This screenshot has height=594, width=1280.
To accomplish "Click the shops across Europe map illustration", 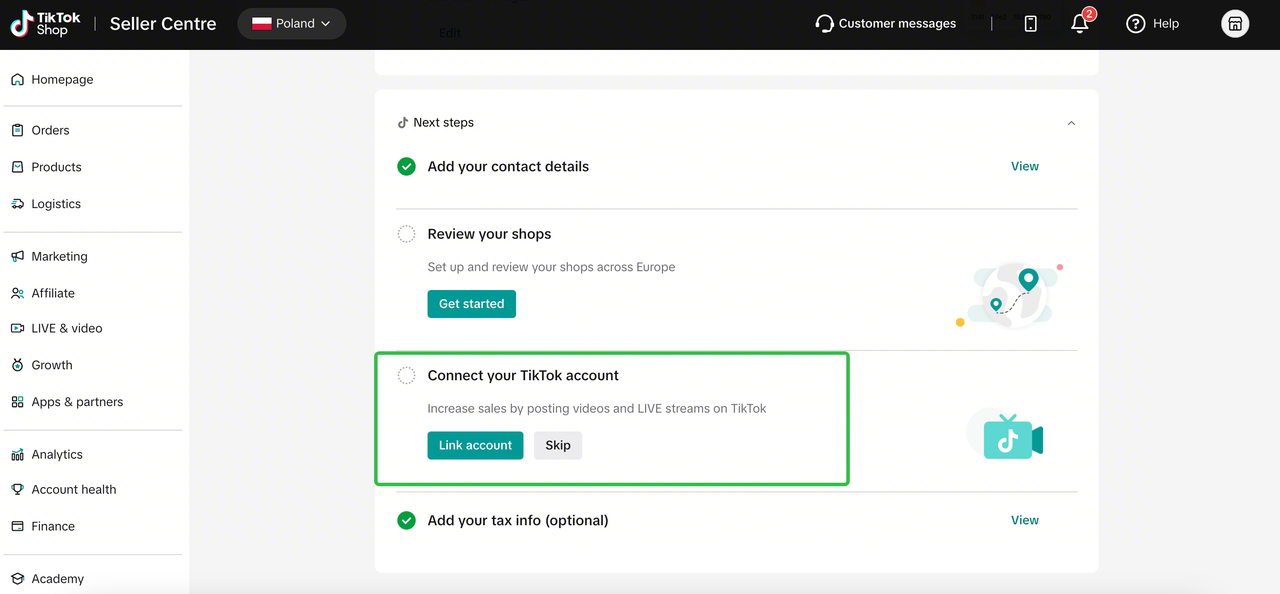I will click(x=1008, y=295).
